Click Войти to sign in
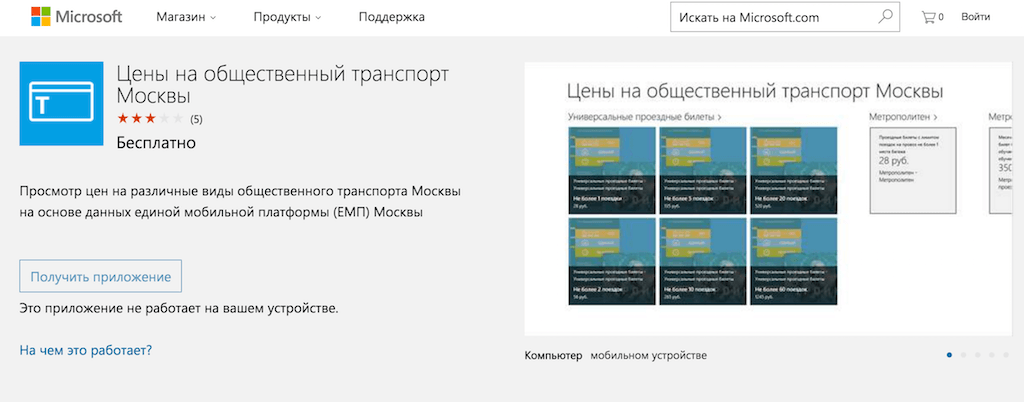 pyautogui.click(x=975, y=17)
